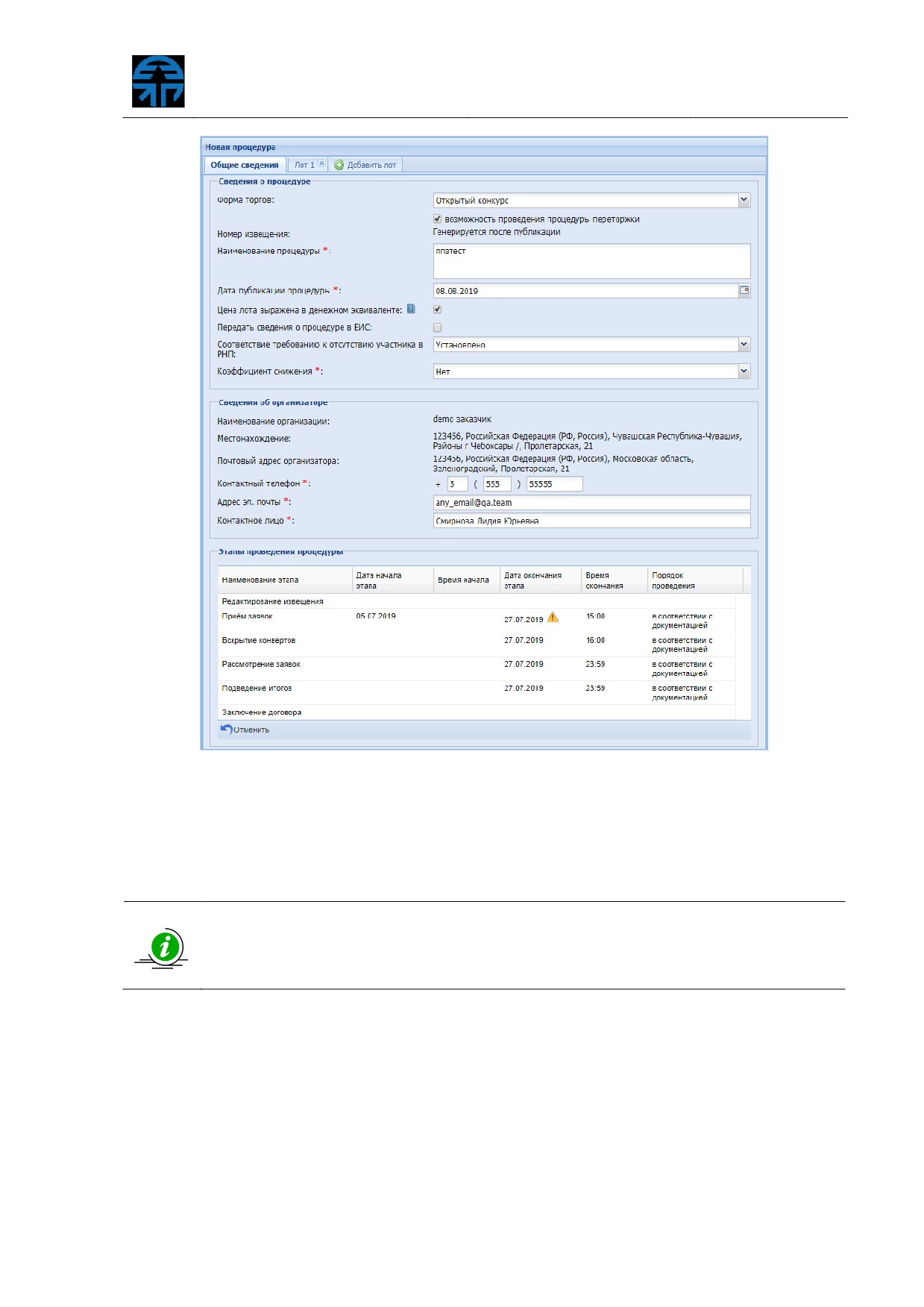Click the phone area code field 555
Image resolution: width=924 pixels, height=1307 pixels.
497,483
